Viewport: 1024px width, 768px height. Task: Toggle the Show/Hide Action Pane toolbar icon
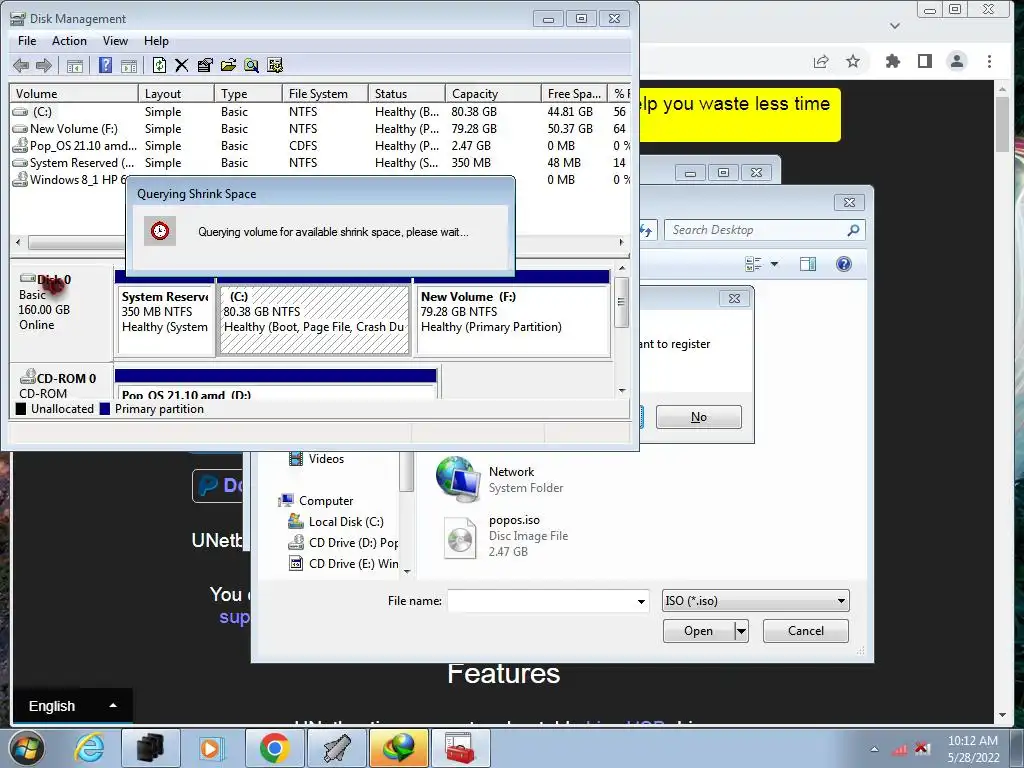click(x=129, y=65)
